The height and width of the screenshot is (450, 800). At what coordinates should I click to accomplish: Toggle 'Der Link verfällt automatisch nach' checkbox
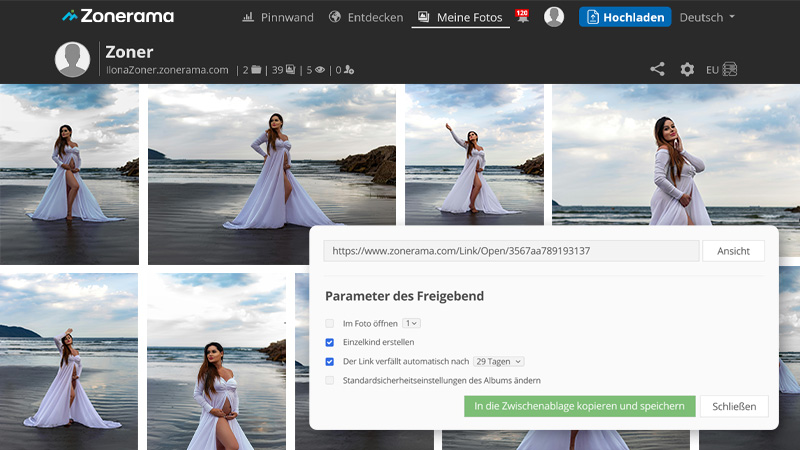330,361
